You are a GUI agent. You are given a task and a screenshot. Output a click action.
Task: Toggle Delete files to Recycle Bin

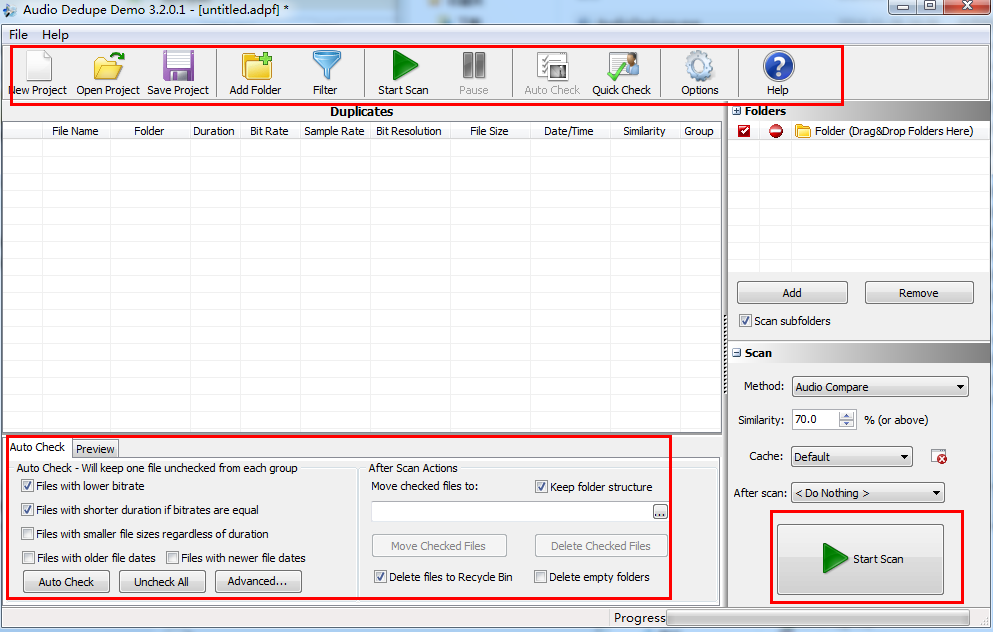(x=381, y=577)
